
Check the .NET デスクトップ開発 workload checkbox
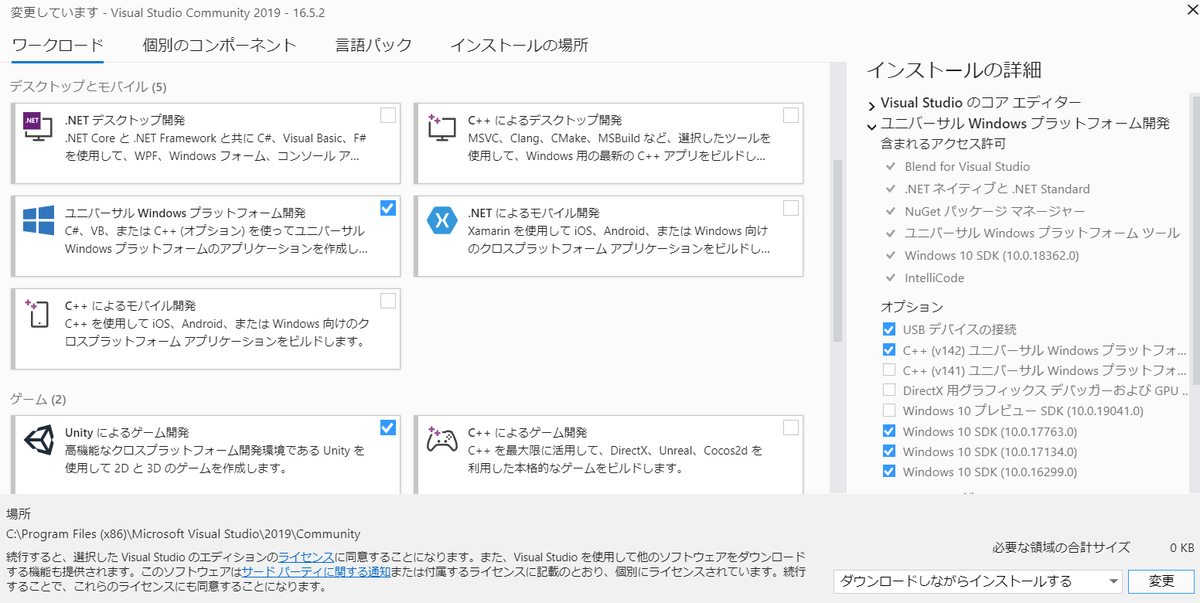pos(388,115)
